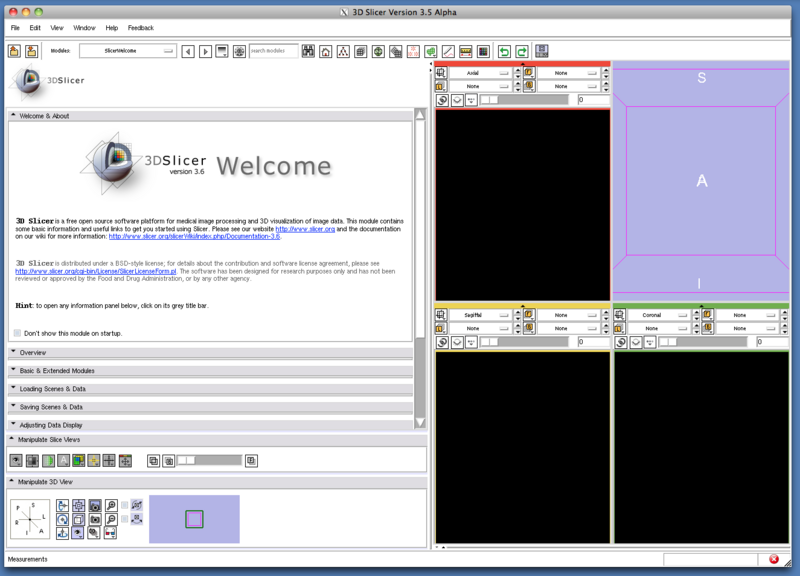Click the undo arrow in toolbar
The image size is (800, 576).
click(x=504, y=51)
